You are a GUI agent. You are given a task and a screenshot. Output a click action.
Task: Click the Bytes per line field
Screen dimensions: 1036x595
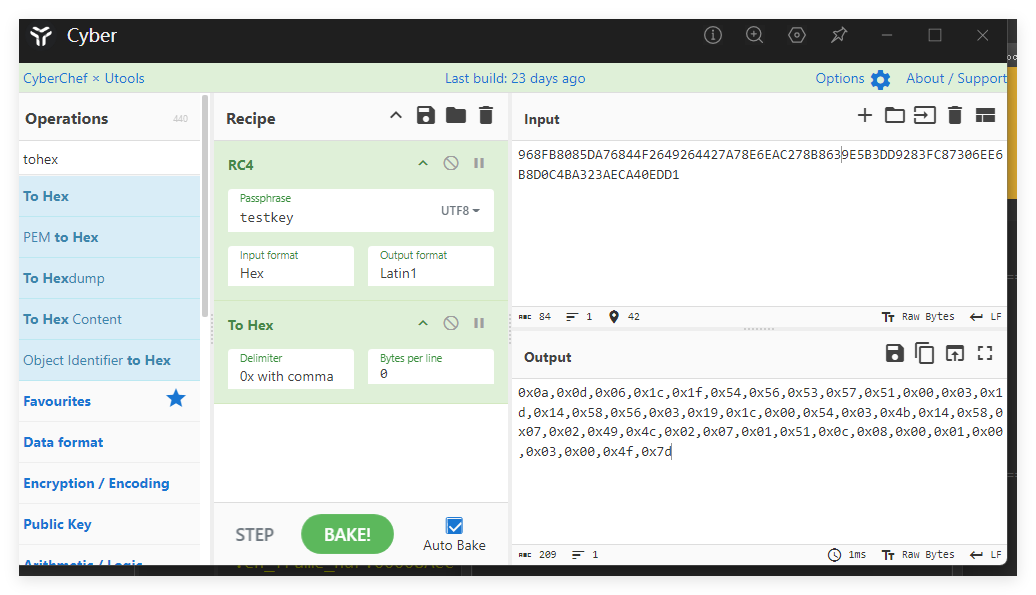tap(431, 367)
